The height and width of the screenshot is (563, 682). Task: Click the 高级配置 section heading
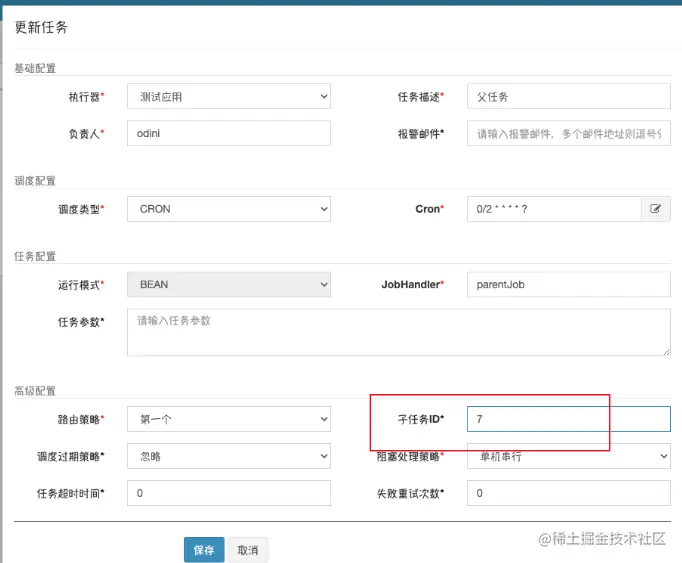point(35,391)
